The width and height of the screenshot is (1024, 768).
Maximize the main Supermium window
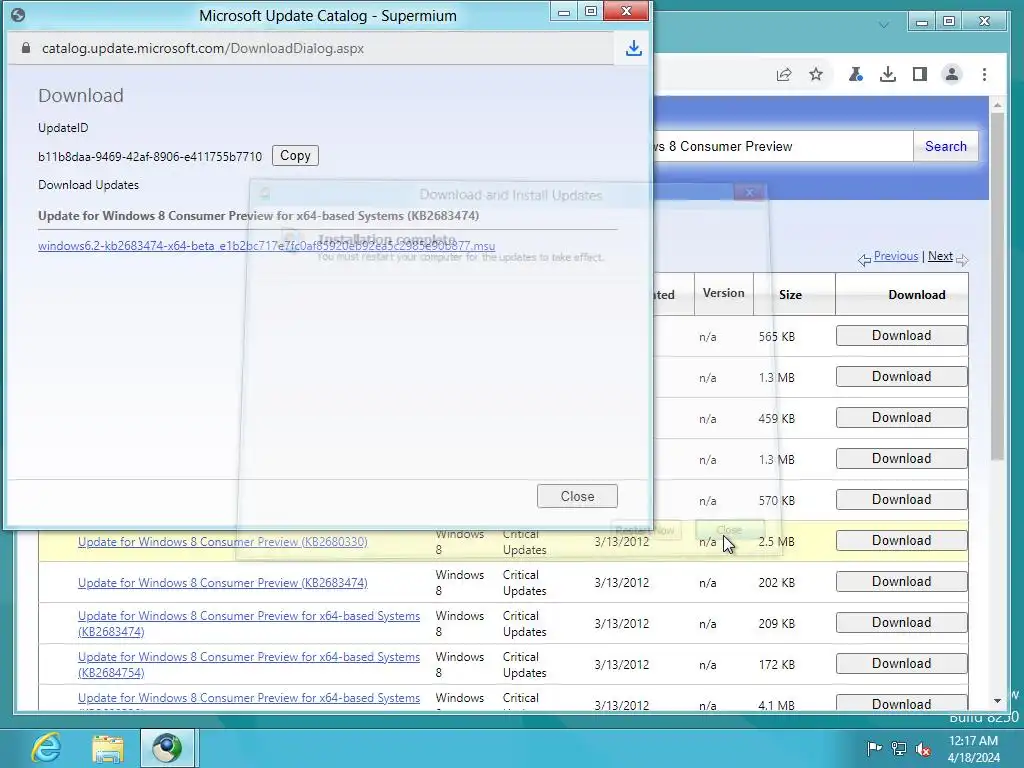tap(950, 22)
